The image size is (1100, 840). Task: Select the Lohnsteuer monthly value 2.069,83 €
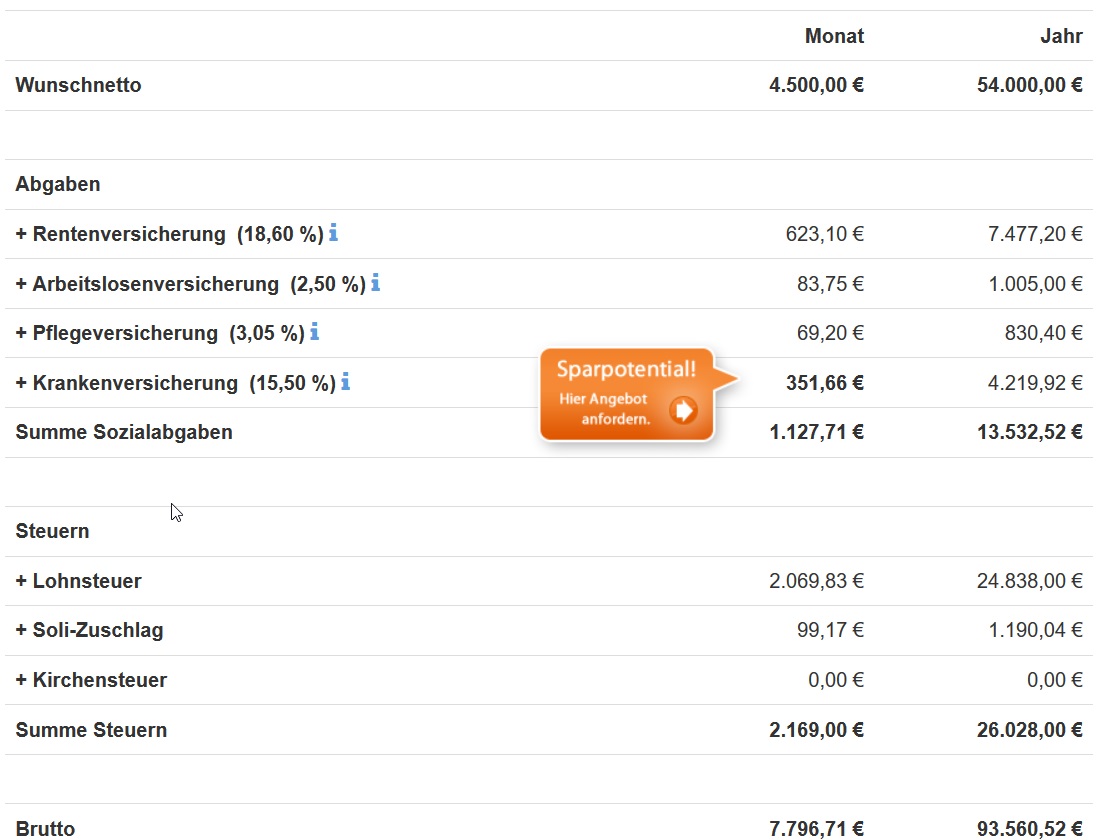pyautogui.click(x=816, y=581)
